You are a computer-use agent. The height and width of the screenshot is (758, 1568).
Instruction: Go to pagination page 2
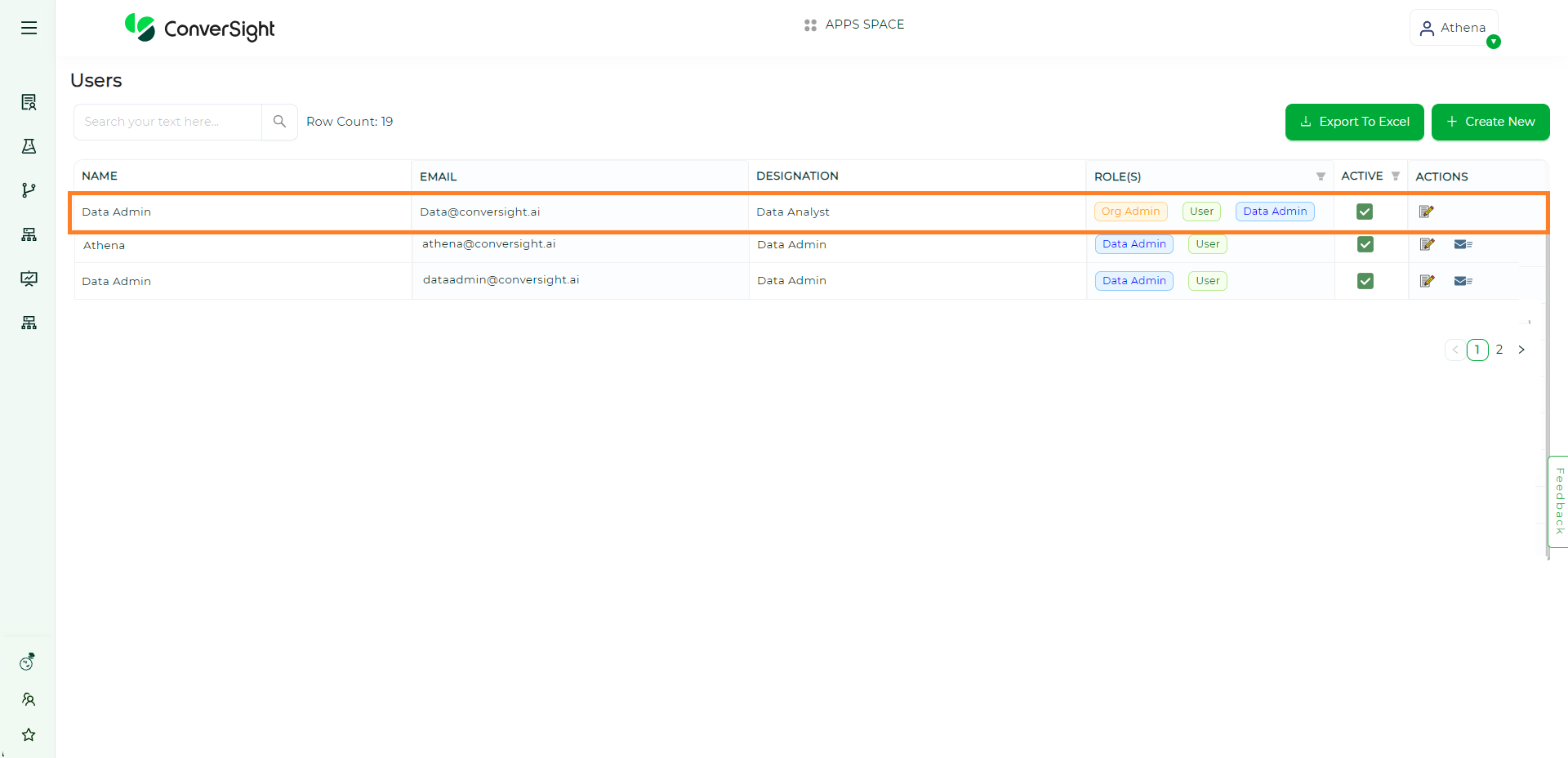[x=1499, y=350]
